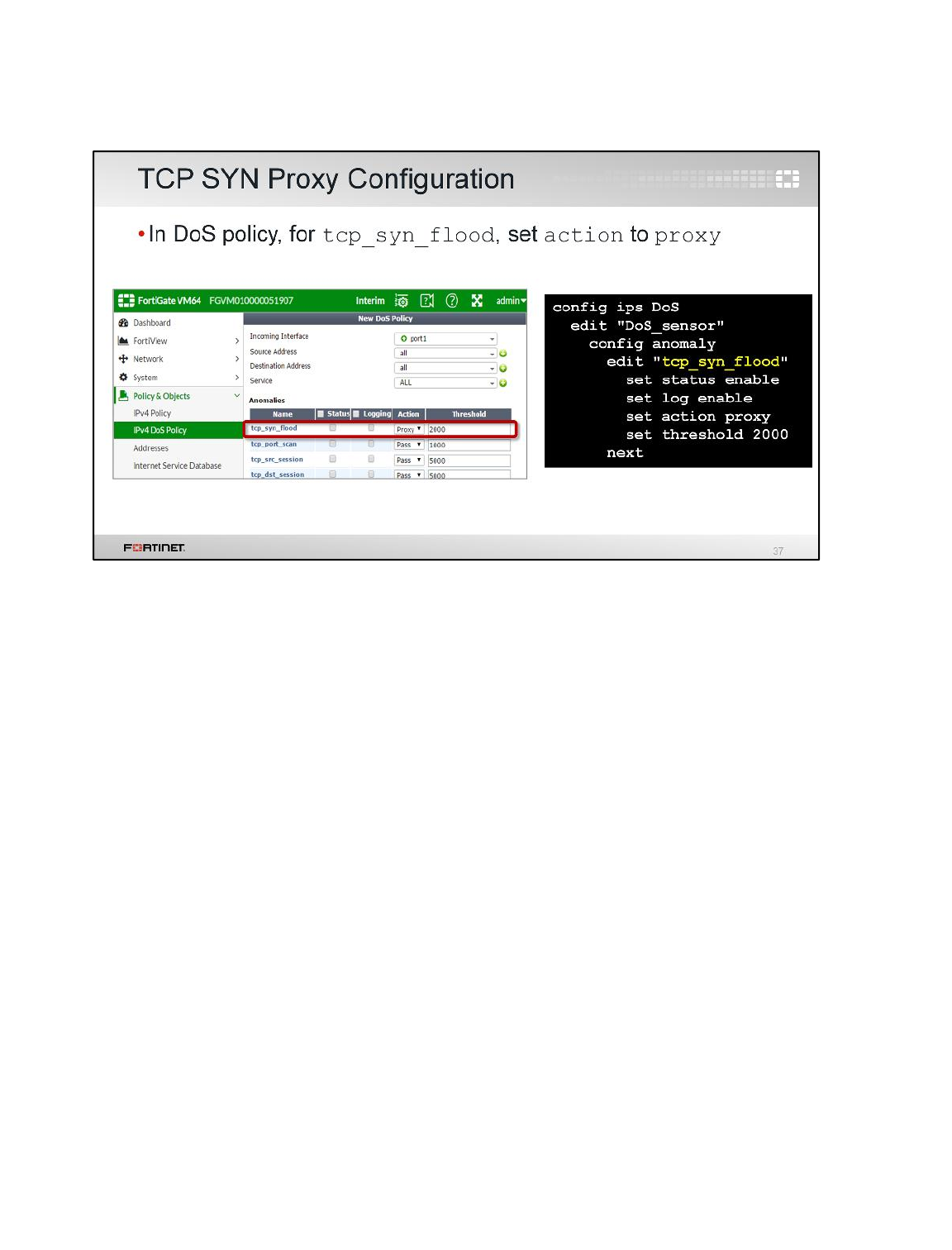Click the FortiGate logo icon

[126, 301]
